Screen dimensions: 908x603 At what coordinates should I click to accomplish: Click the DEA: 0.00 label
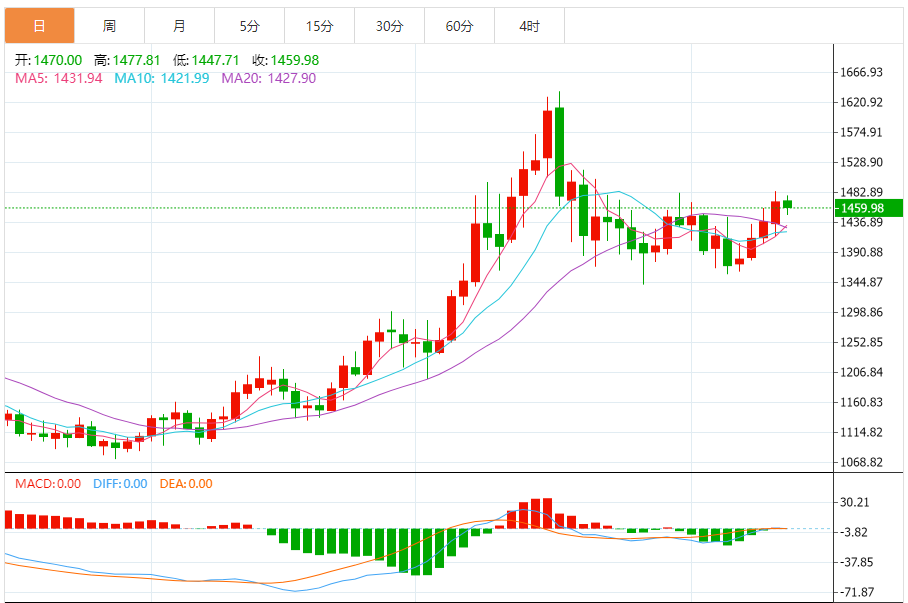[184, 484]
